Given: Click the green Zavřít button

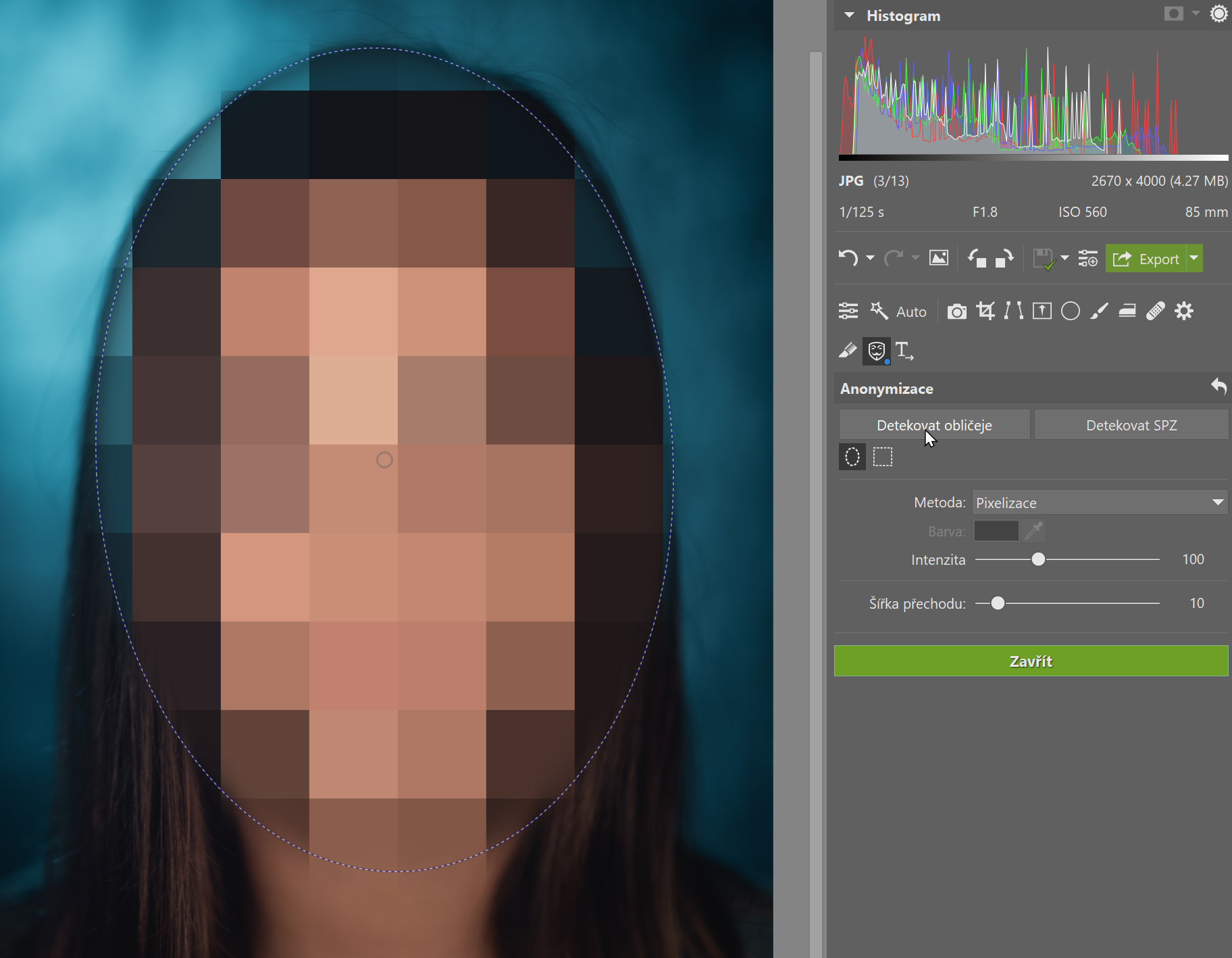Looking at the screenshot, I should (x=1031, y=661).
